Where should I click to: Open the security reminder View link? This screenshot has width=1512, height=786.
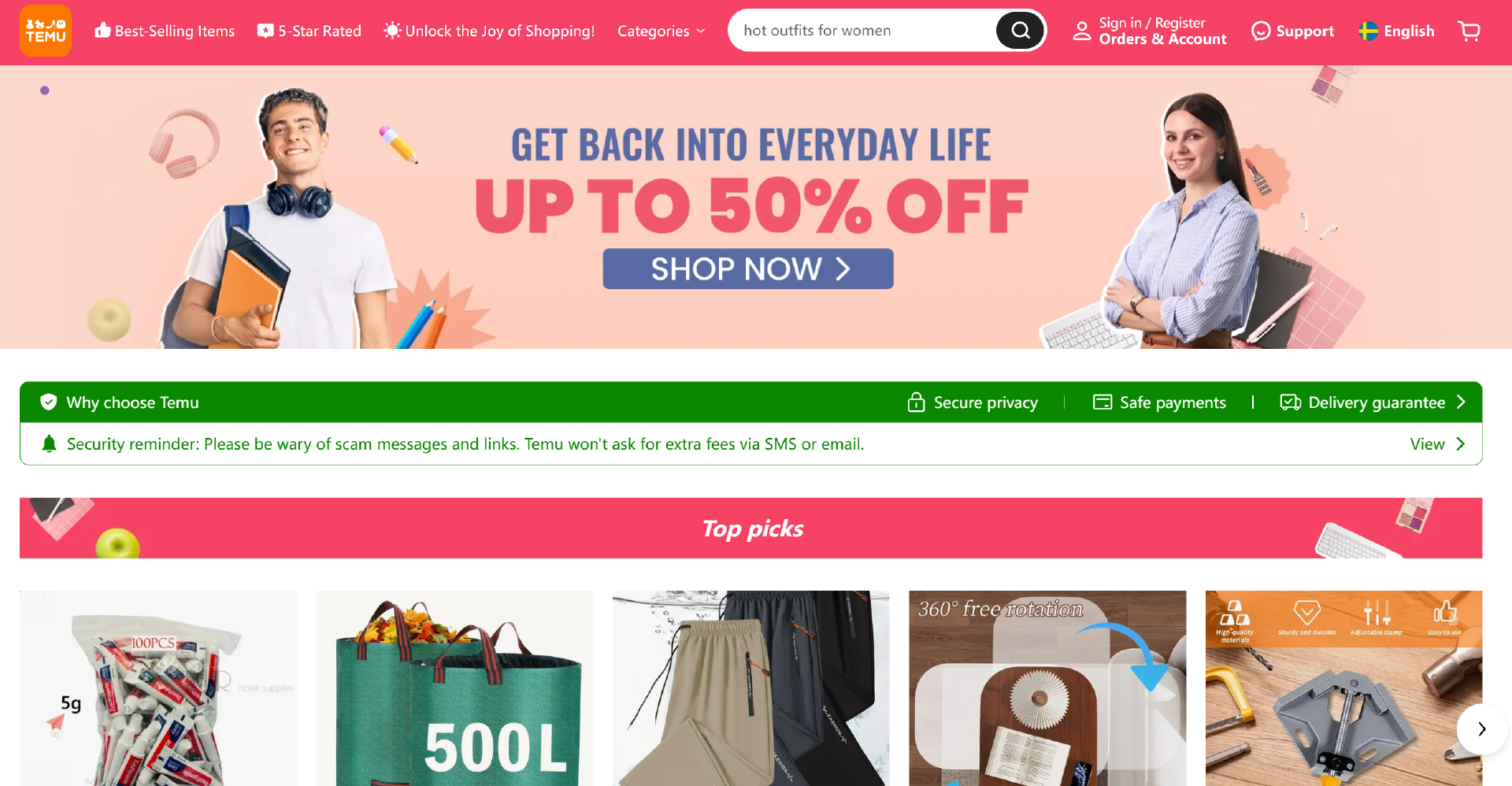point(1438,444)
